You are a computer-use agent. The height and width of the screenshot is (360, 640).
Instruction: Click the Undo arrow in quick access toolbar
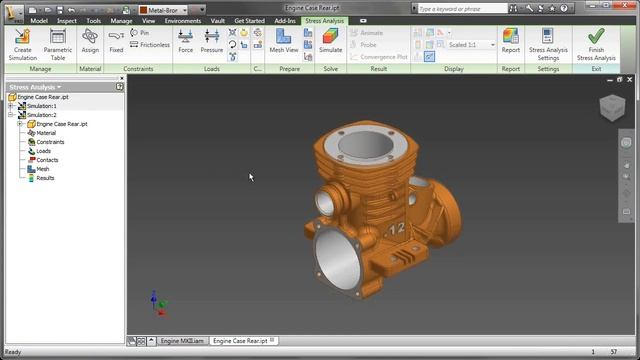pyautogui.click(x=71, y=10)
